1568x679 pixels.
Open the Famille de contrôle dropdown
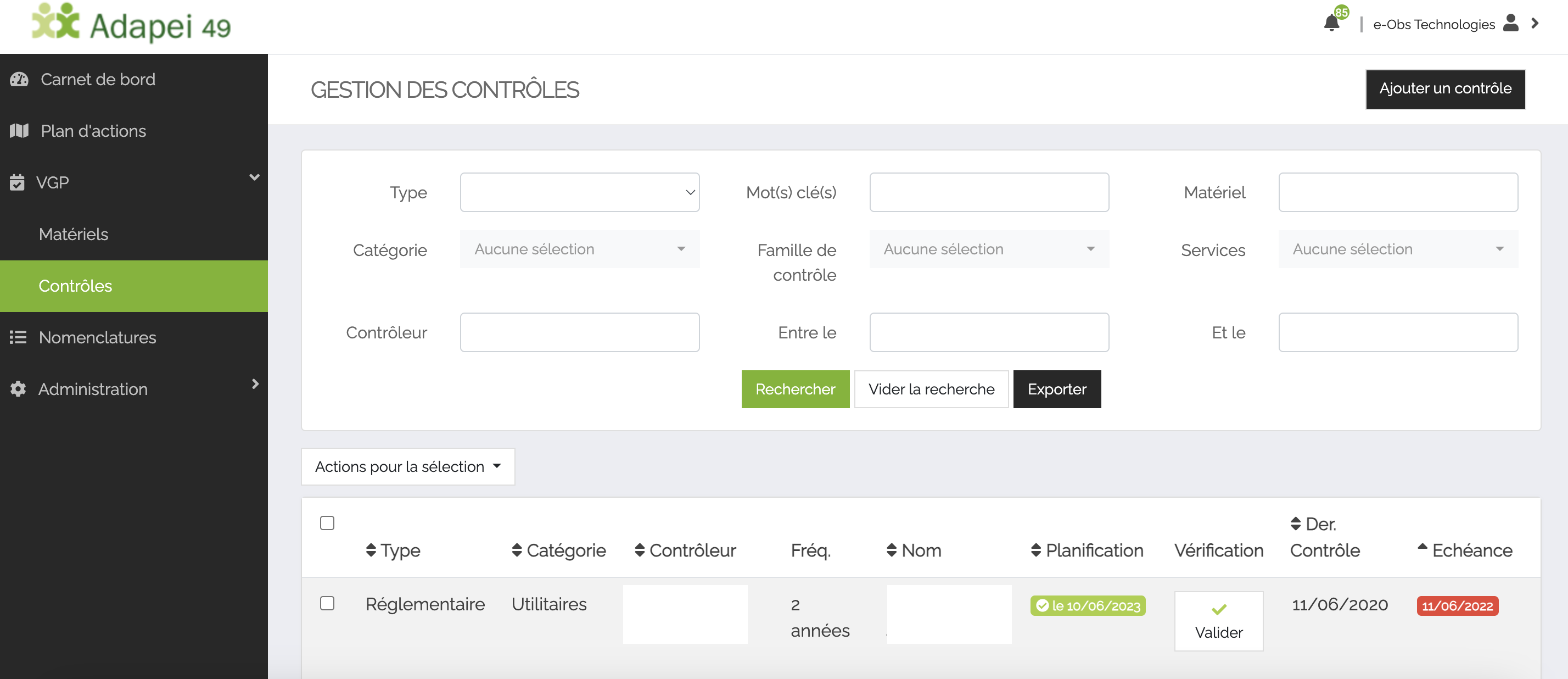tap(989, 249)
